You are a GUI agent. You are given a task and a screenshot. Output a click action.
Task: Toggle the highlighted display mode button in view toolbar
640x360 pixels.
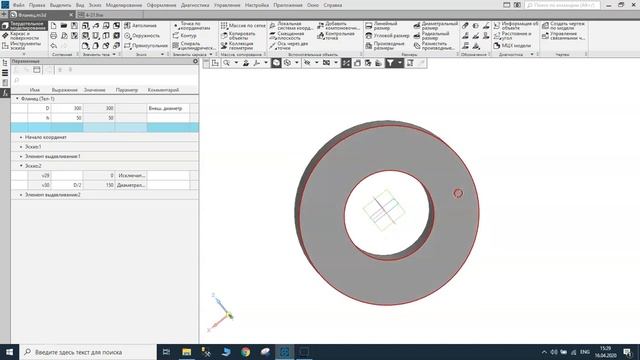[276, 62]
